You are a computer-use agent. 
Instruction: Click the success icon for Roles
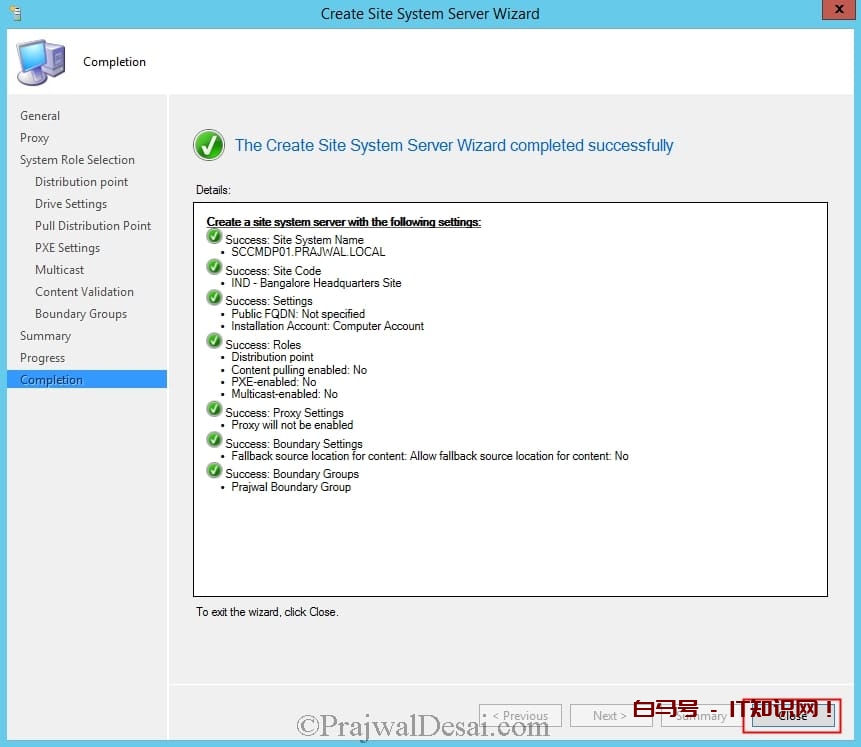pyautogui.click(x=214, y=342)
